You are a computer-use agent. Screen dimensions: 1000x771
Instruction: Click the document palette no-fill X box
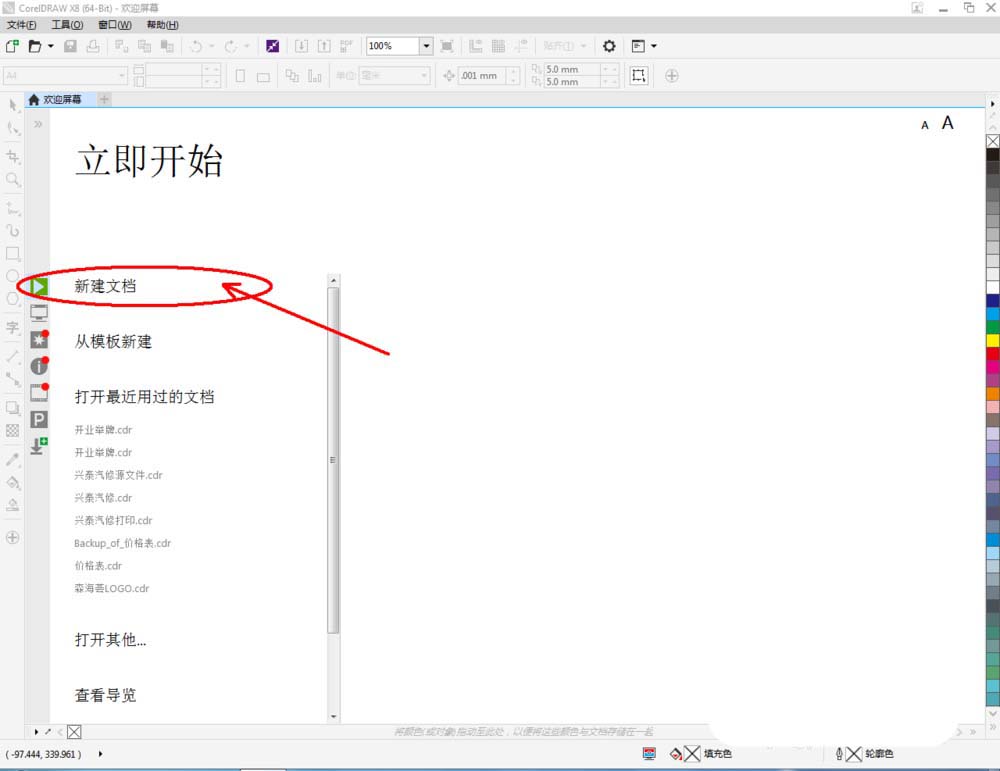tap(74, 732)
